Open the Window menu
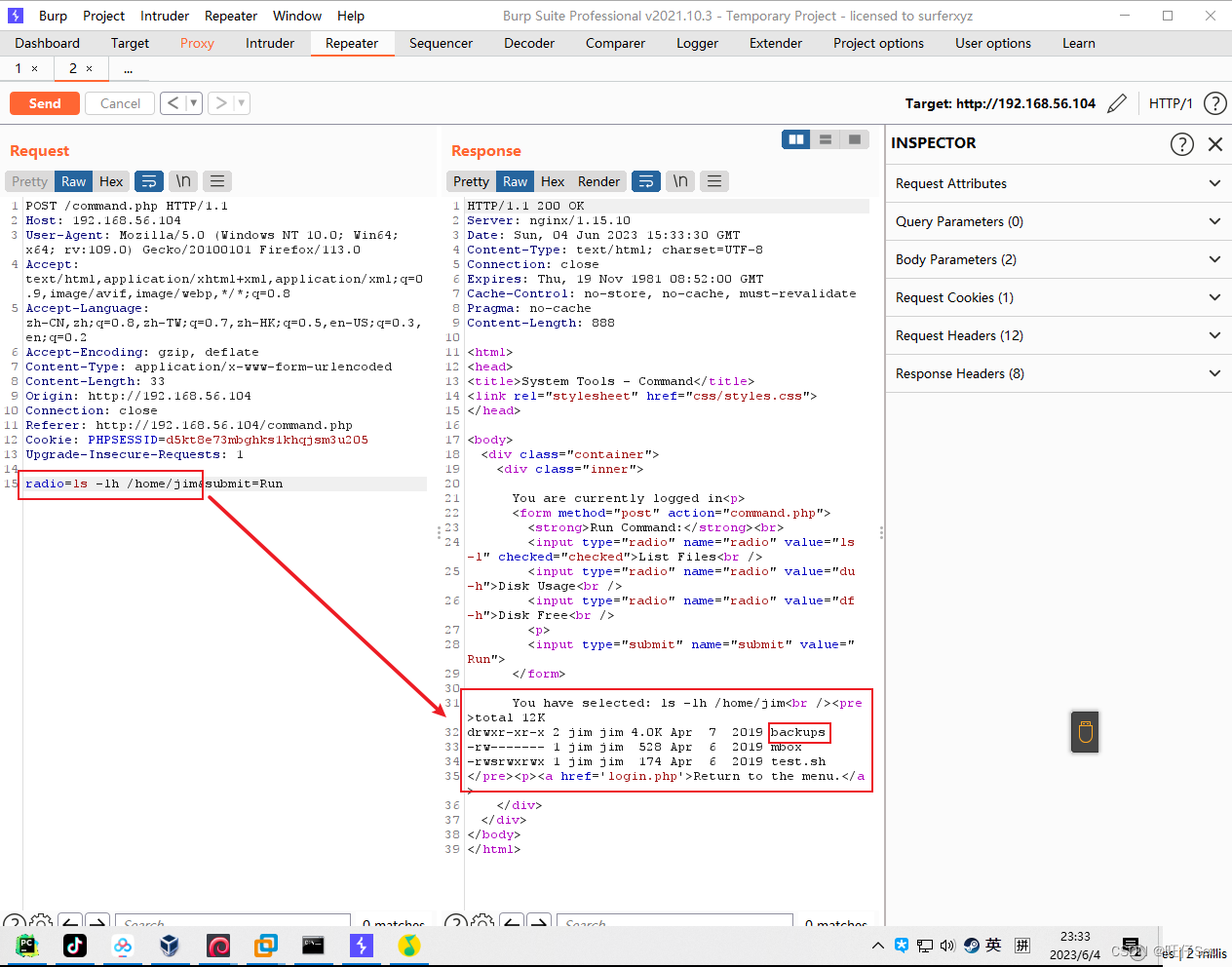Image resolution: width=1232 pixels, height=967 pixels. tap(297, 16)
